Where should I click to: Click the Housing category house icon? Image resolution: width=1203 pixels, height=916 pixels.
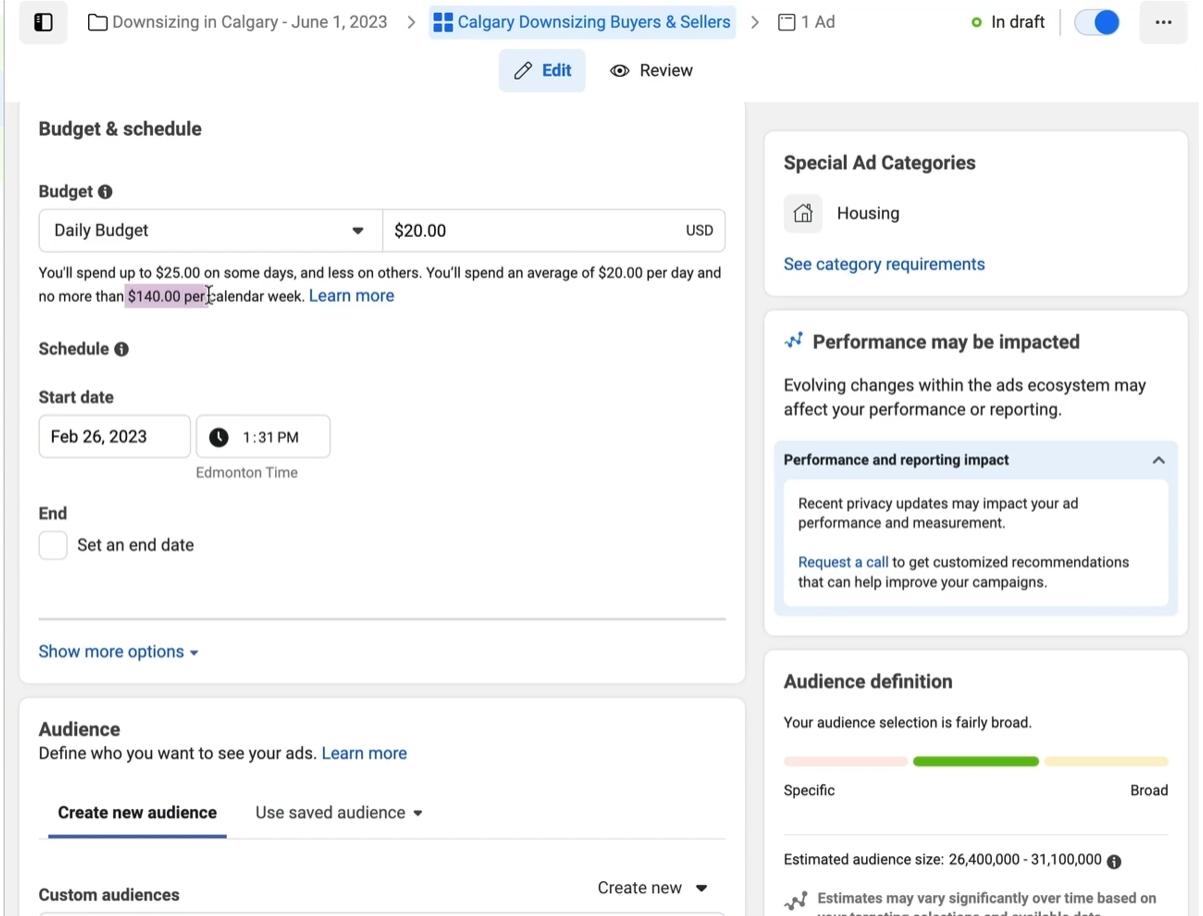803,213
